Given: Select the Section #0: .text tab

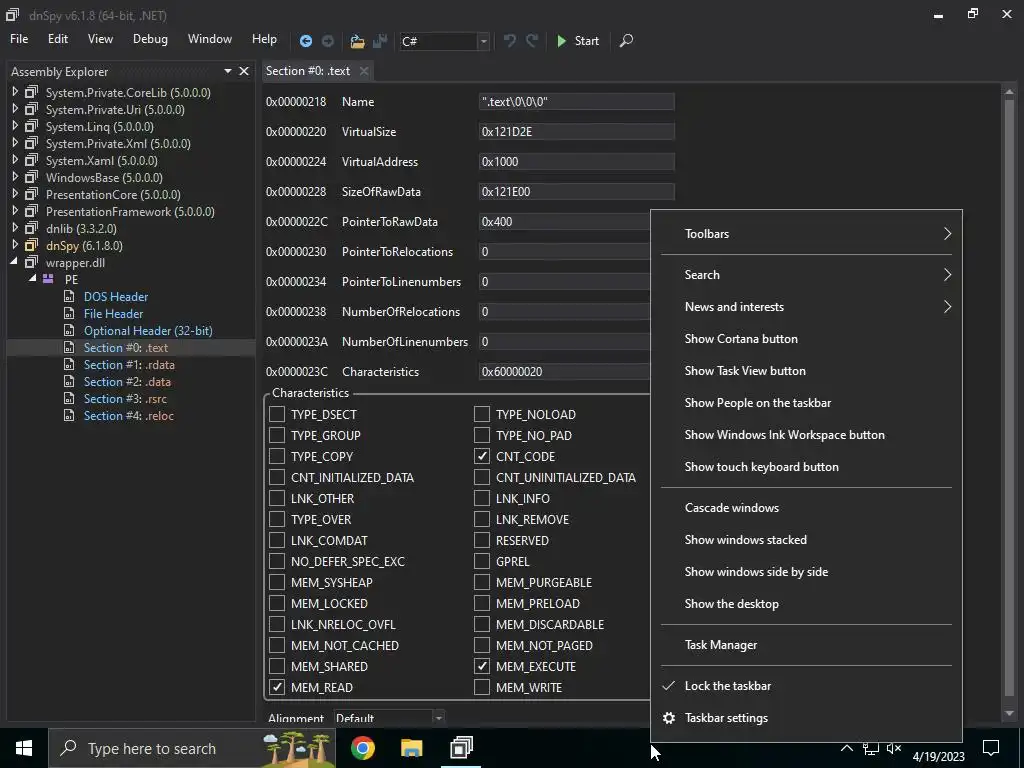Looking at the screenshot, I should [308, 71].
